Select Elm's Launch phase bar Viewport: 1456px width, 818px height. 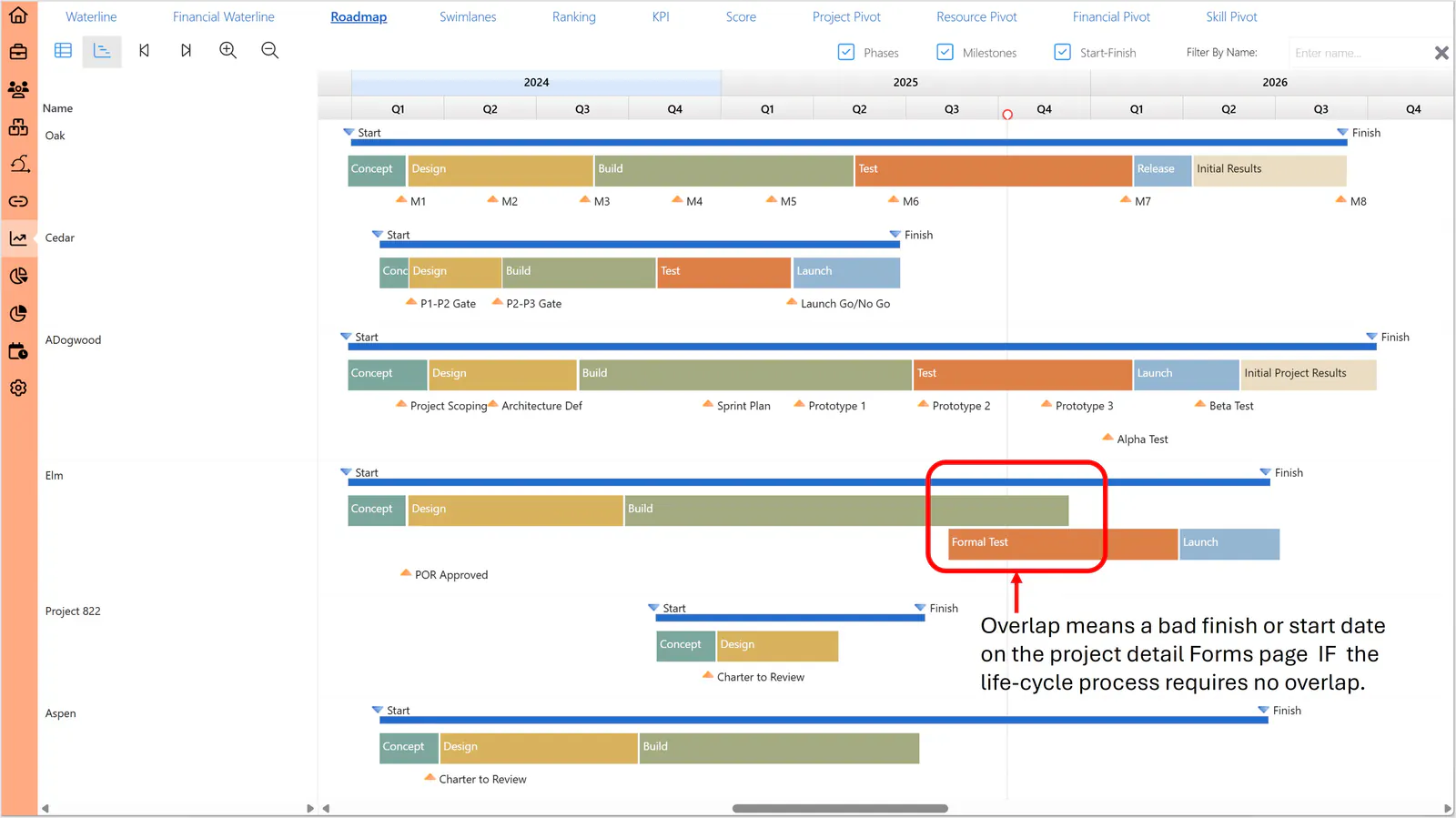click(1229, 543)
